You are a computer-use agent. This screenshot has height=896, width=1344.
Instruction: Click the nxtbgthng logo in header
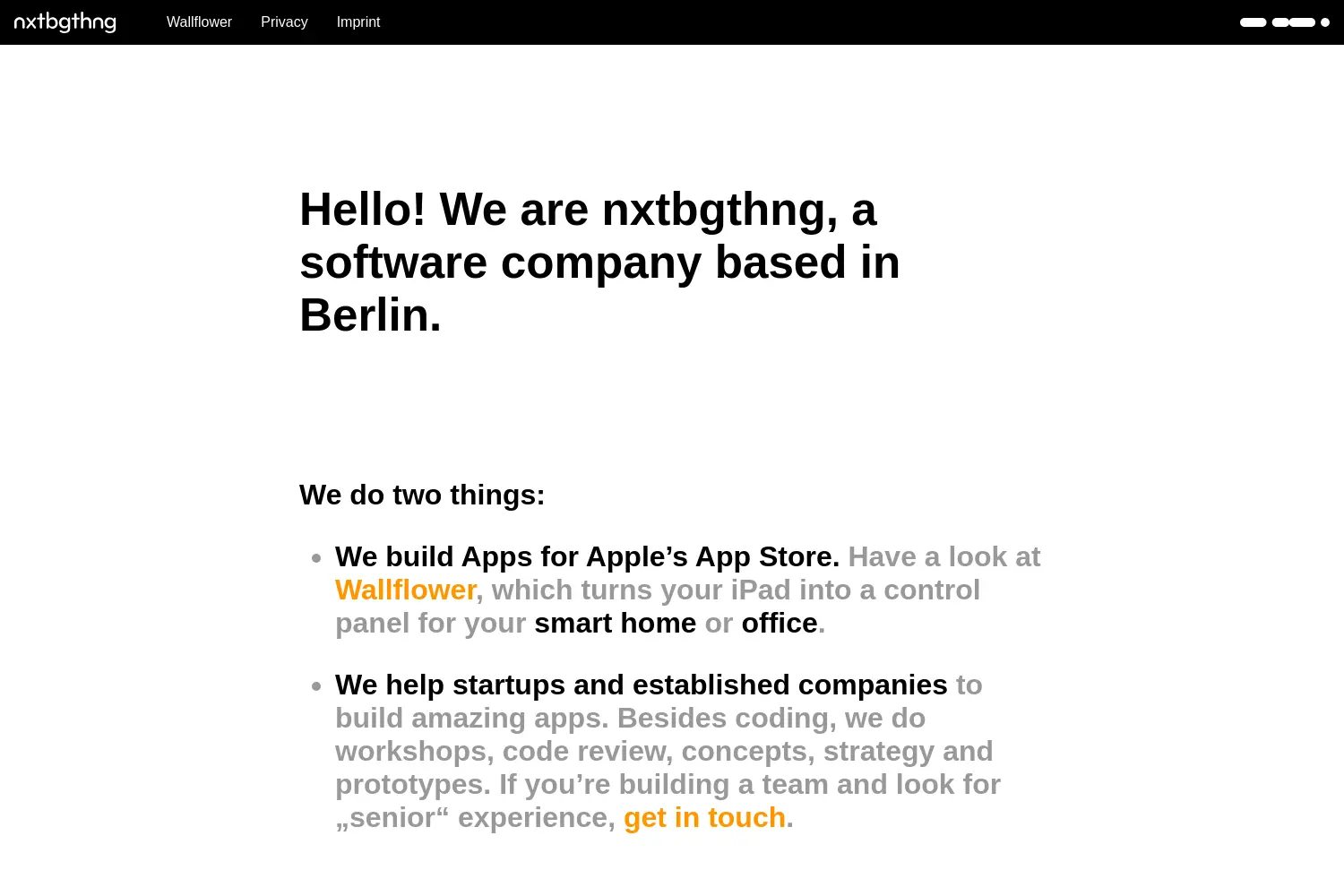[x=65, y=22]
